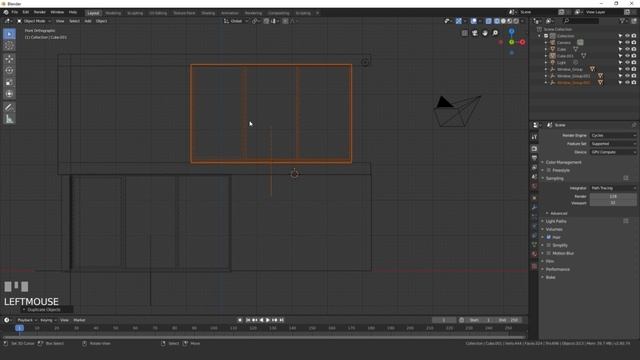Screen dimensions: 640x360
Task: Open the Material properties tab icon
Action: [534, 254]
